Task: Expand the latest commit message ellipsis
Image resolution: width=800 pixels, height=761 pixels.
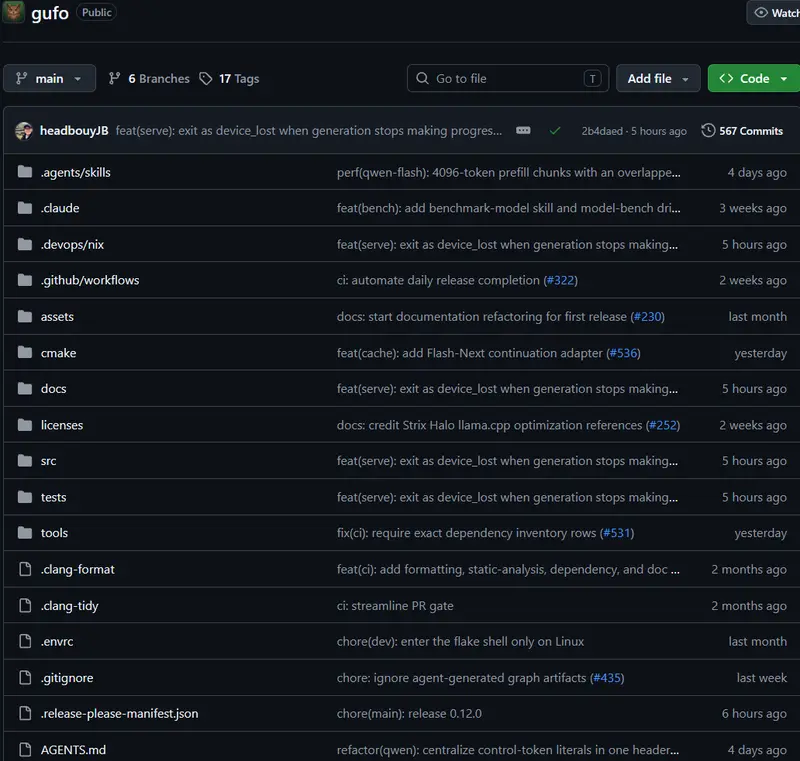Action: [x=523, y=131]
